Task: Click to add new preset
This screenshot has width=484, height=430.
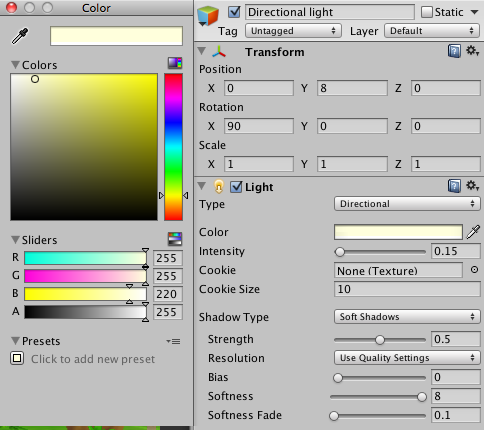Action: pos(93,359)
